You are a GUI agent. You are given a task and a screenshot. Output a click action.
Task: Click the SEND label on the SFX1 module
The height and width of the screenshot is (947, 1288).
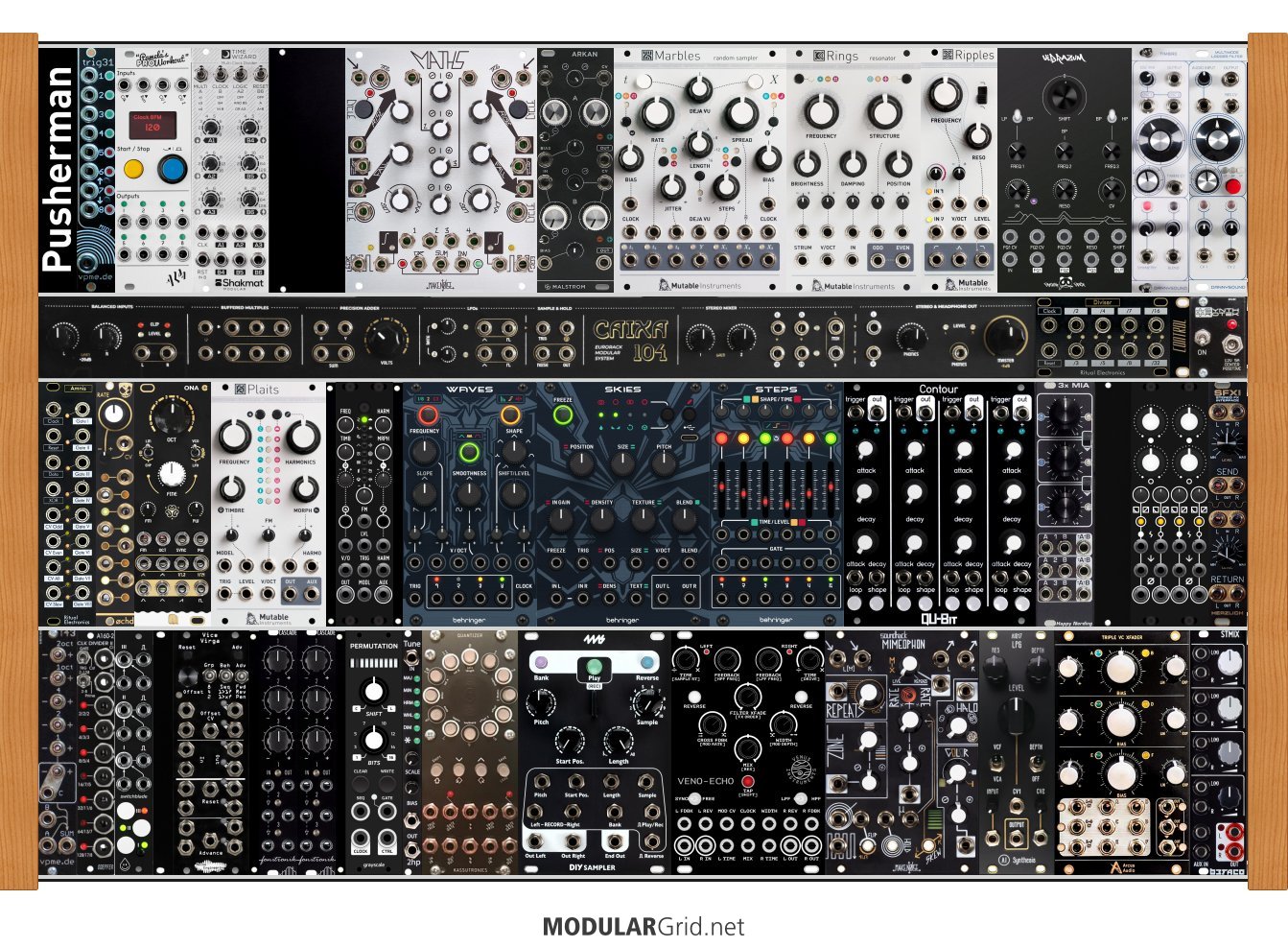point(1227,472)
